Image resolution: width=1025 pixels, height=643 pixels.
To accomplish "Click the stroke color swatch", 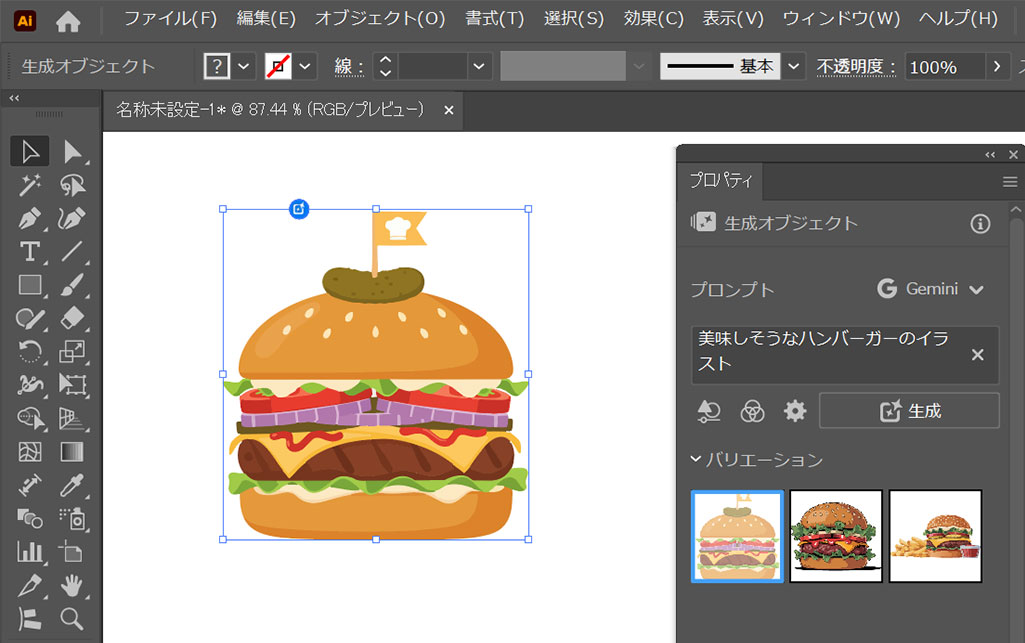I will pos(278,67).
